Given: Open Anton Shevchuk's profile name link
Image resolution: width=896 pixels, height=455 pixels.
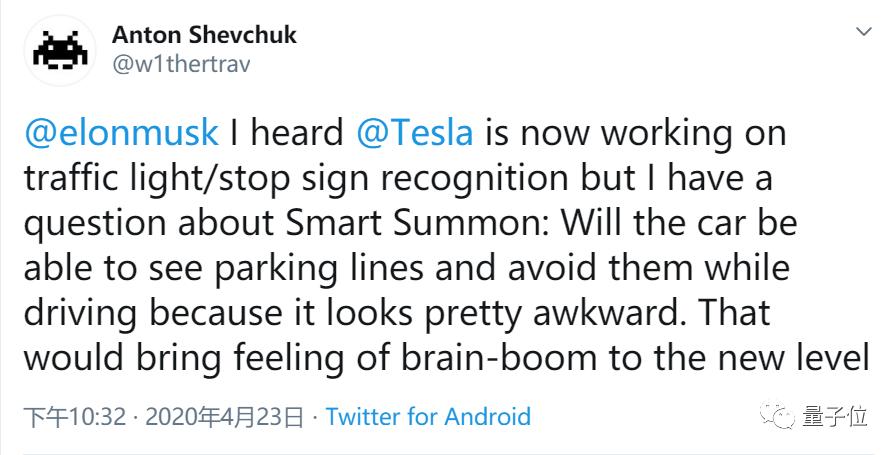Looking at the screenshot, I should click(x=204, y=35).
